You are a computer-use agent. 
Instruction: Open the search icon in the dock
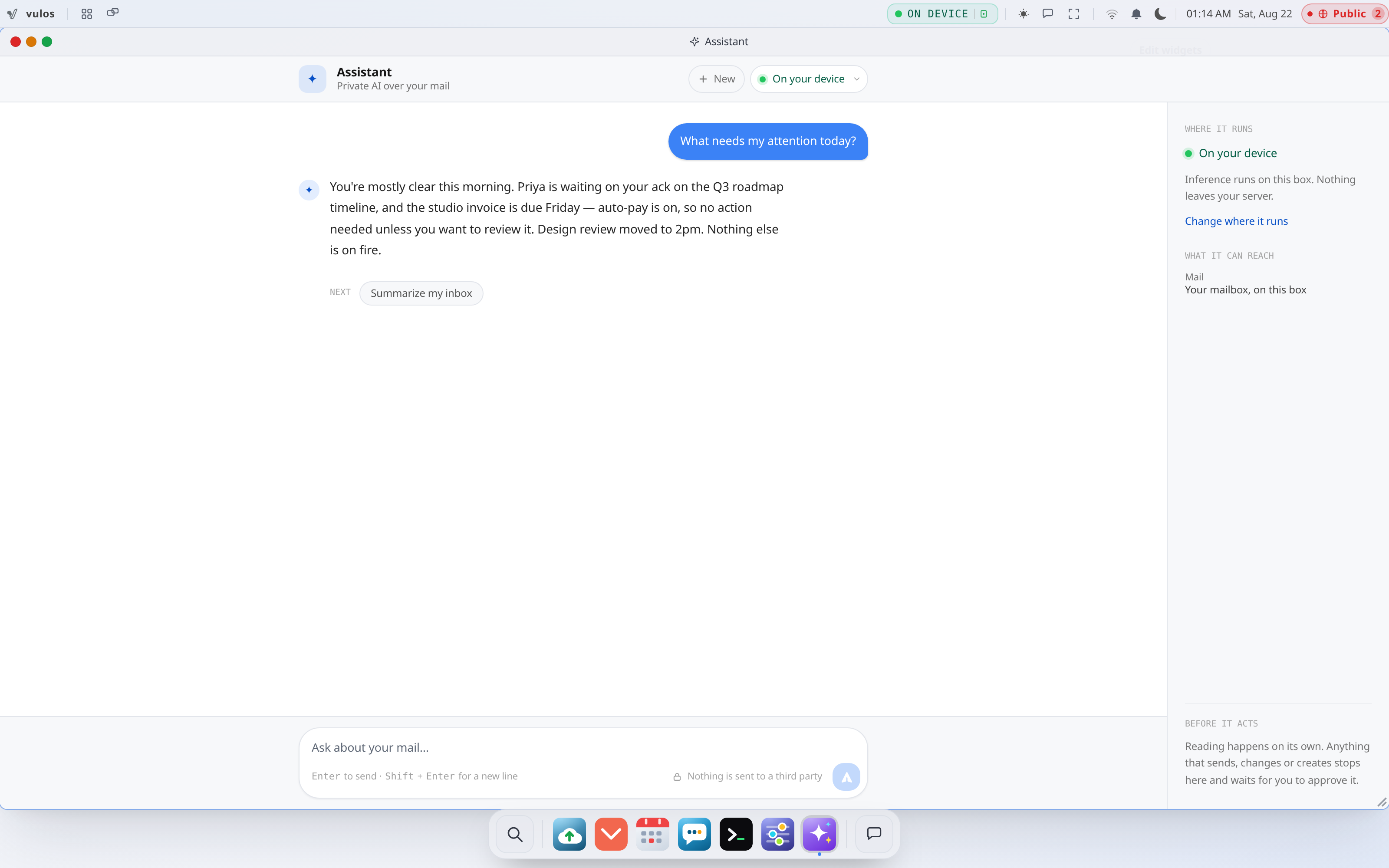click(x=515, y=834)
